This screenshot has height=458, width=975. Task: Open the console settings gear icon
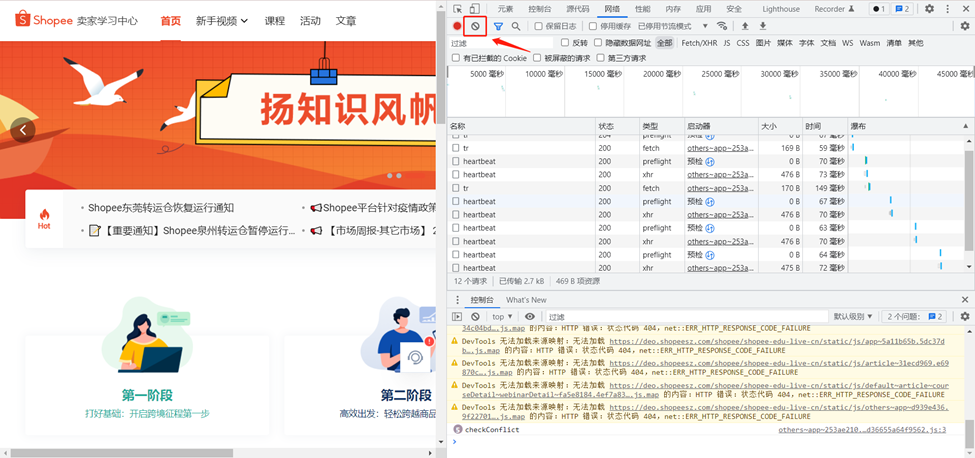click(964, 316)
